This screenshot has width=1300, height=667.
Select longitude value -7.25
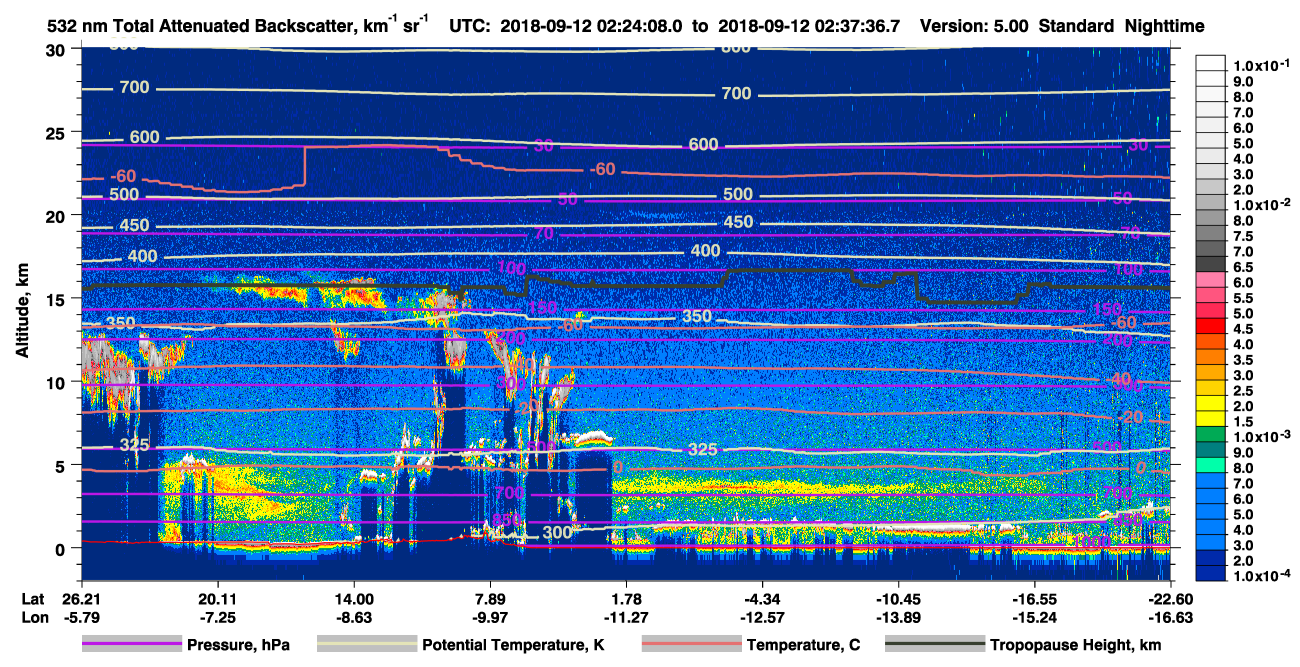click(217, 617)
